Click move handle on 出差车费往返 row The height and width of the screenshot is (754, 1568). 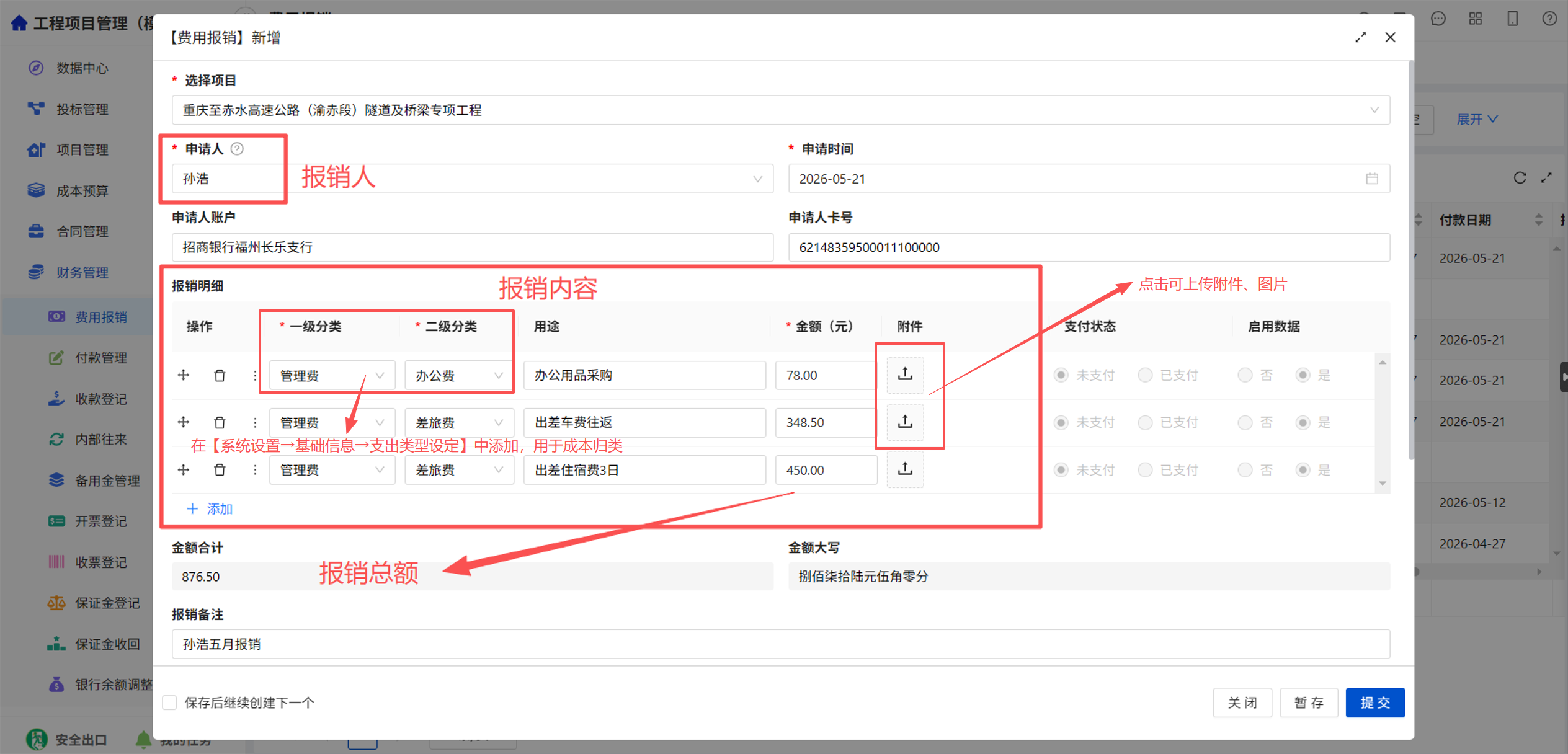[x=184, y=422]
